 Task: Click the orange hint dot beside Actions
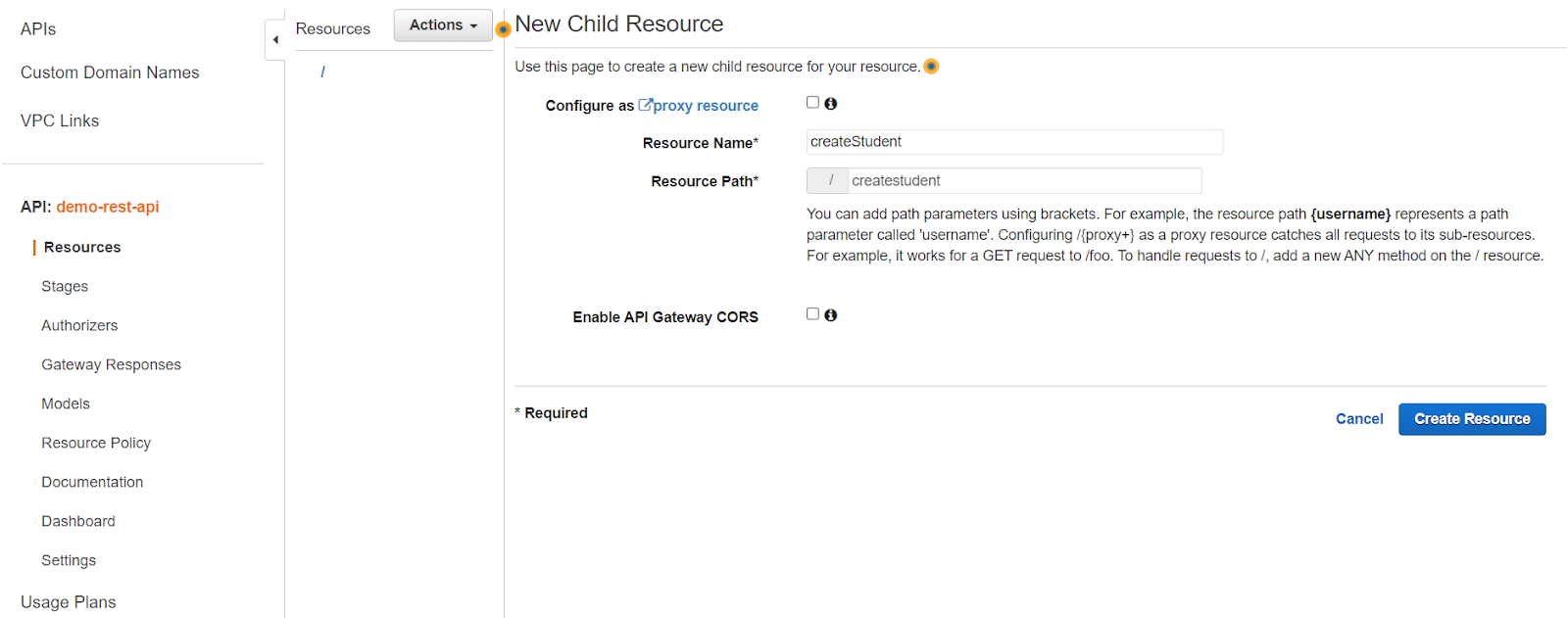pyautogui.click(x=503, y=29)
